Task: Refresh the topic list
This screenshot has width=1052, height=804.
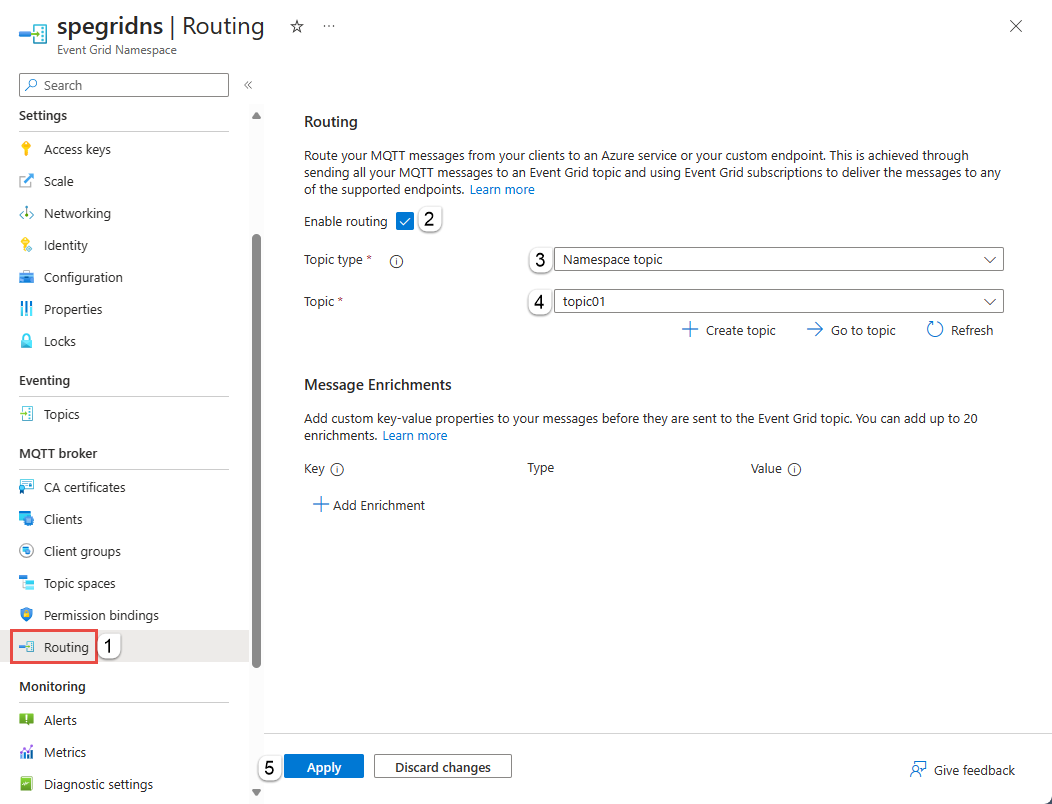Action: [960, 330]
